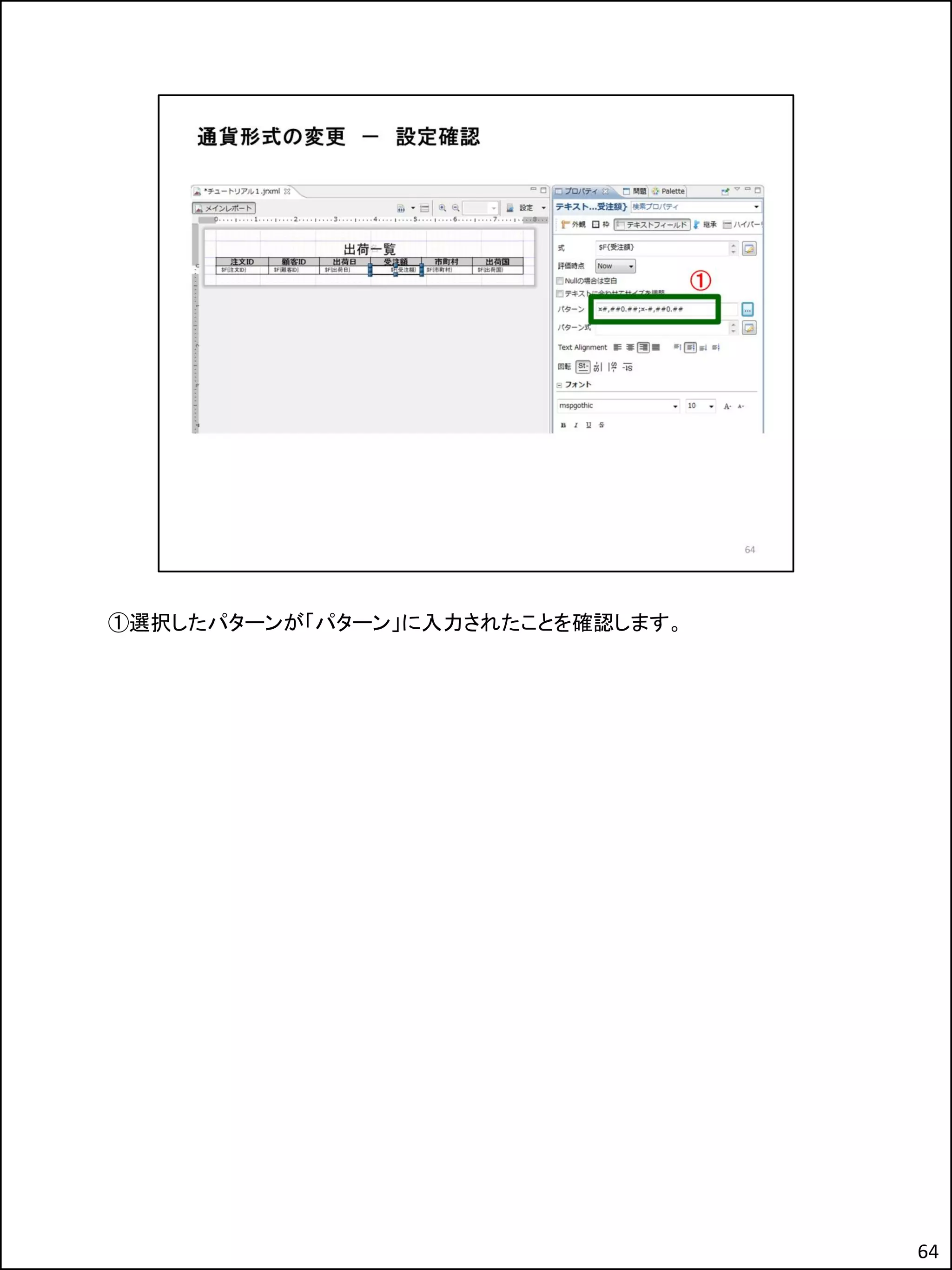The width and height of the screenshot is (952, 1270).
Task: Select the 出荷日 column header
Action: coord(344,262)
